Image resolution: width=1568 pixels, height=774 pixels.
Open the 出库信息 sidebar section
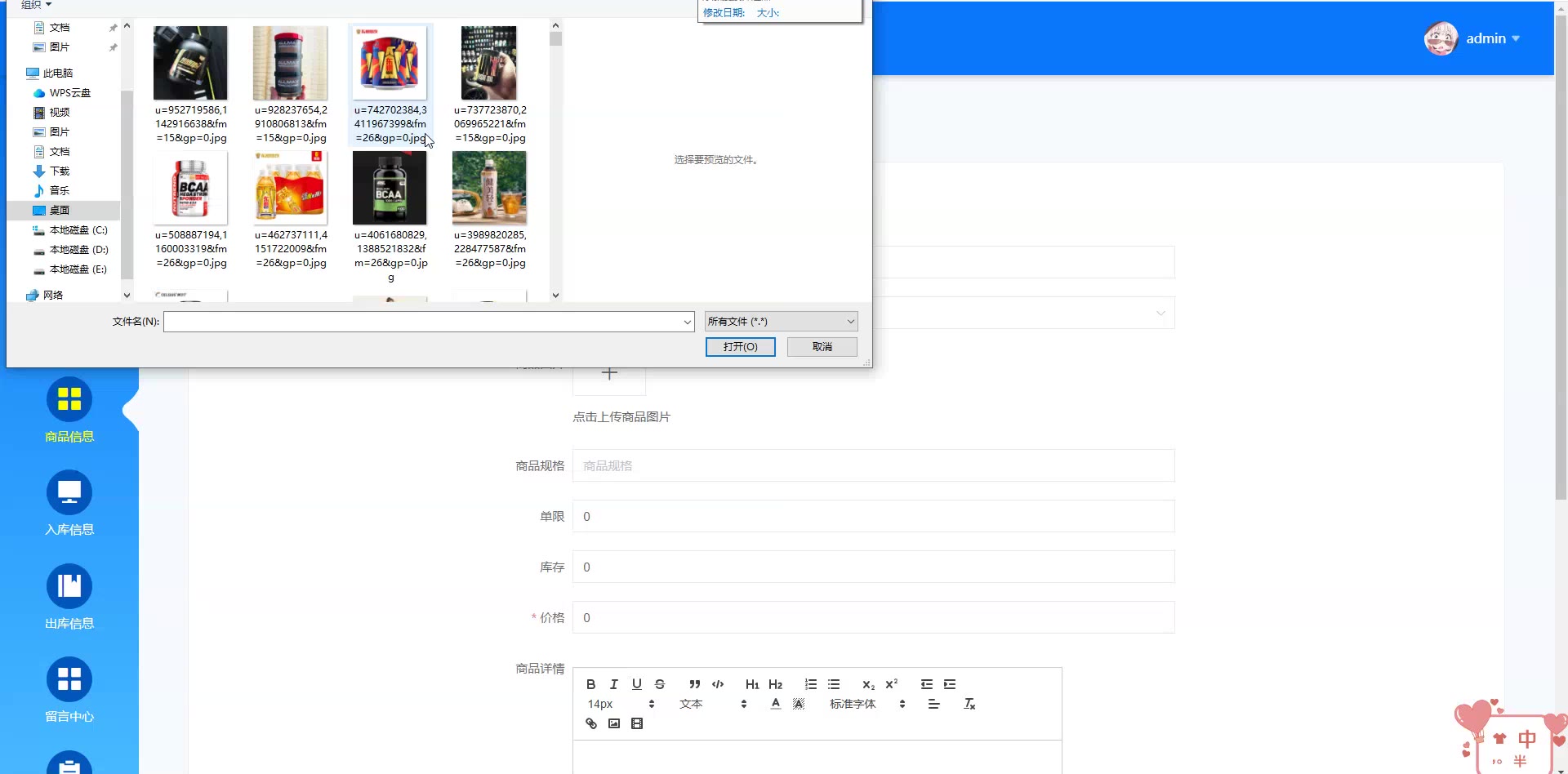pyautogui.click(x=69, y=597)
